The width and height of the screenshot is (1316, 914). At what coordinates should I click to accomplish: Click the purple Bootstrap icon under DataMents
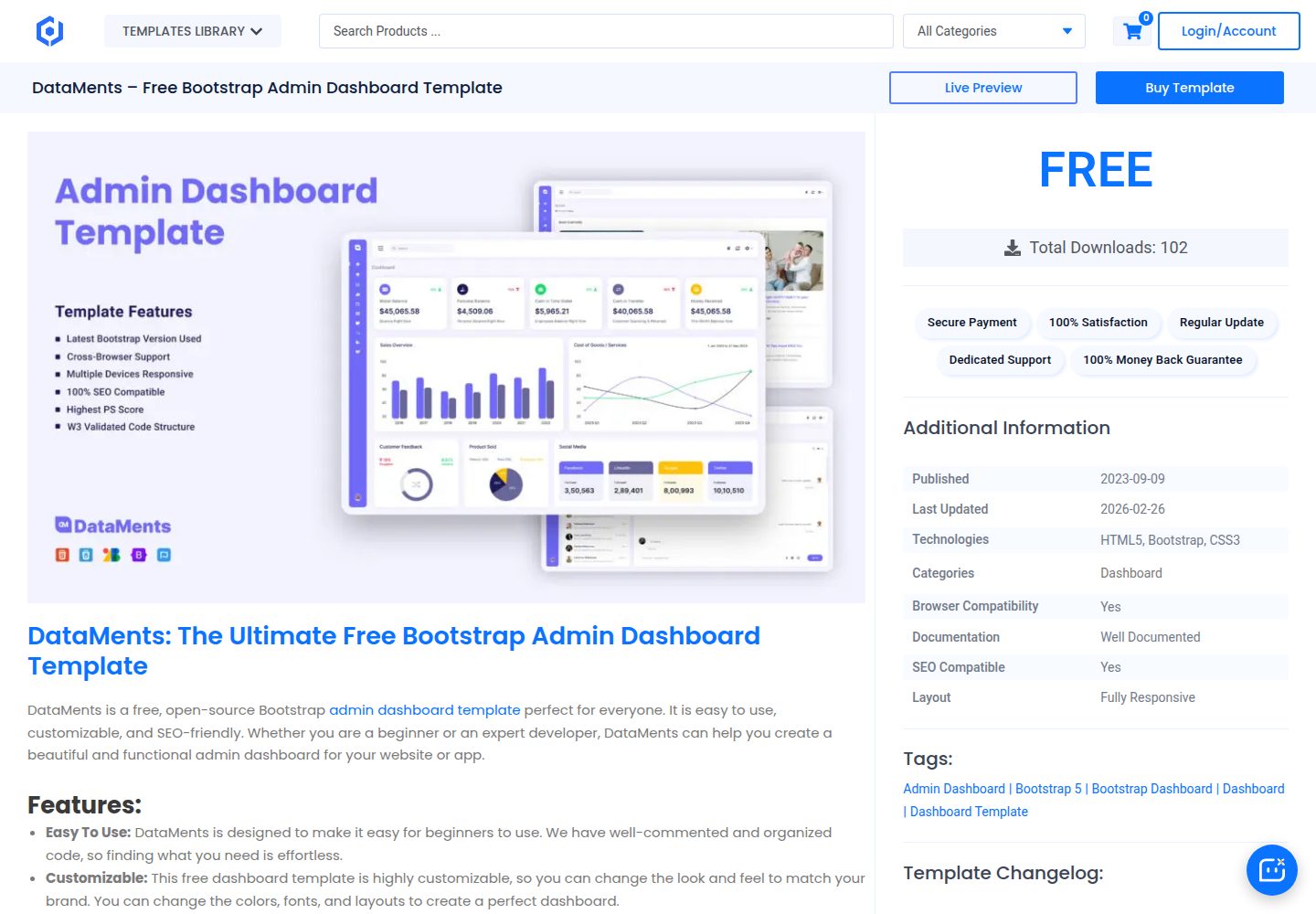click(x=139, y=555)
